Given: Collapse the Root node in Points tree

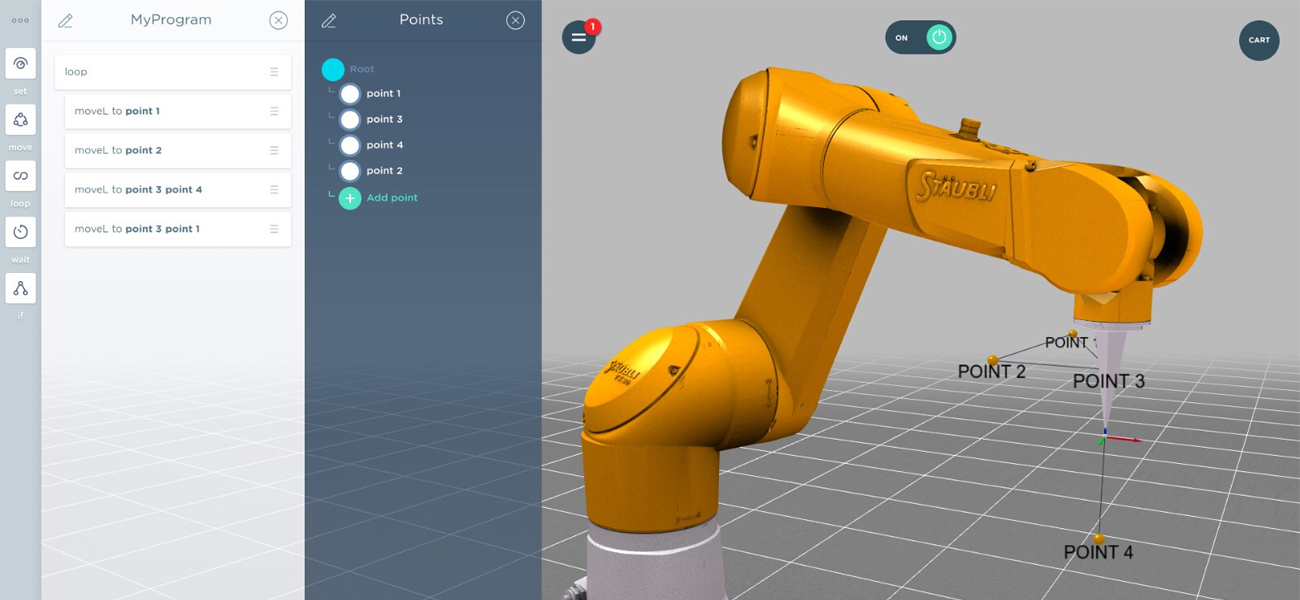Looking at the screenshot, I should pyautogui.click(x=333, y=69).
